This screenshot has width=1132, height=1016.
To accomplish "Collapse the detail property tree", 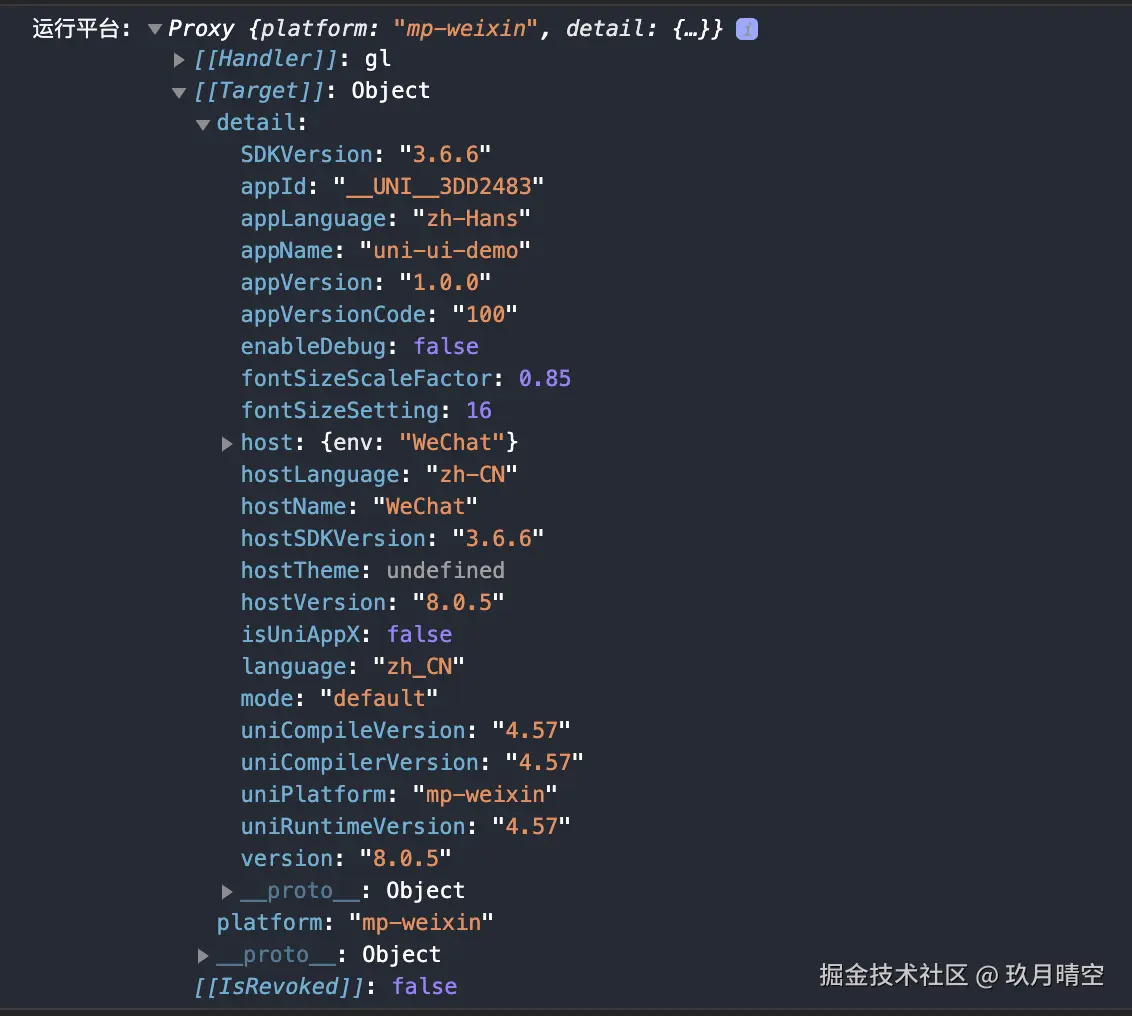I will 203,123.
